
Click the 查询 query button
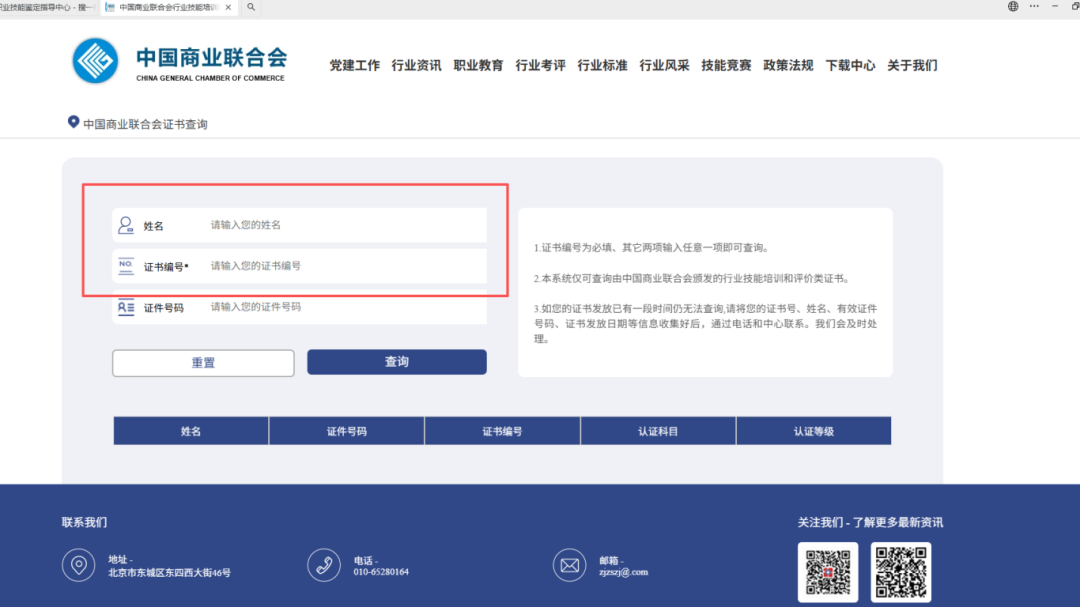tap(396, 362)
